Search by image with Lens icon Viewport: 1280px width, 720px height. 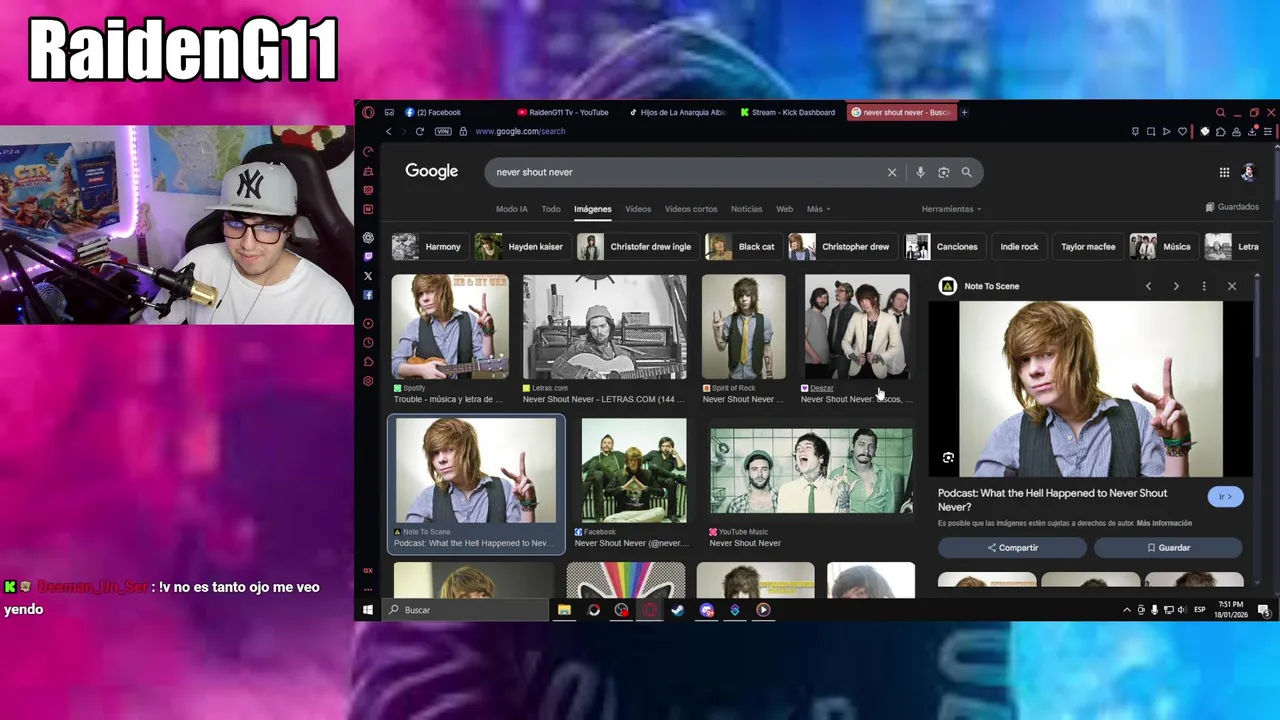943,172
